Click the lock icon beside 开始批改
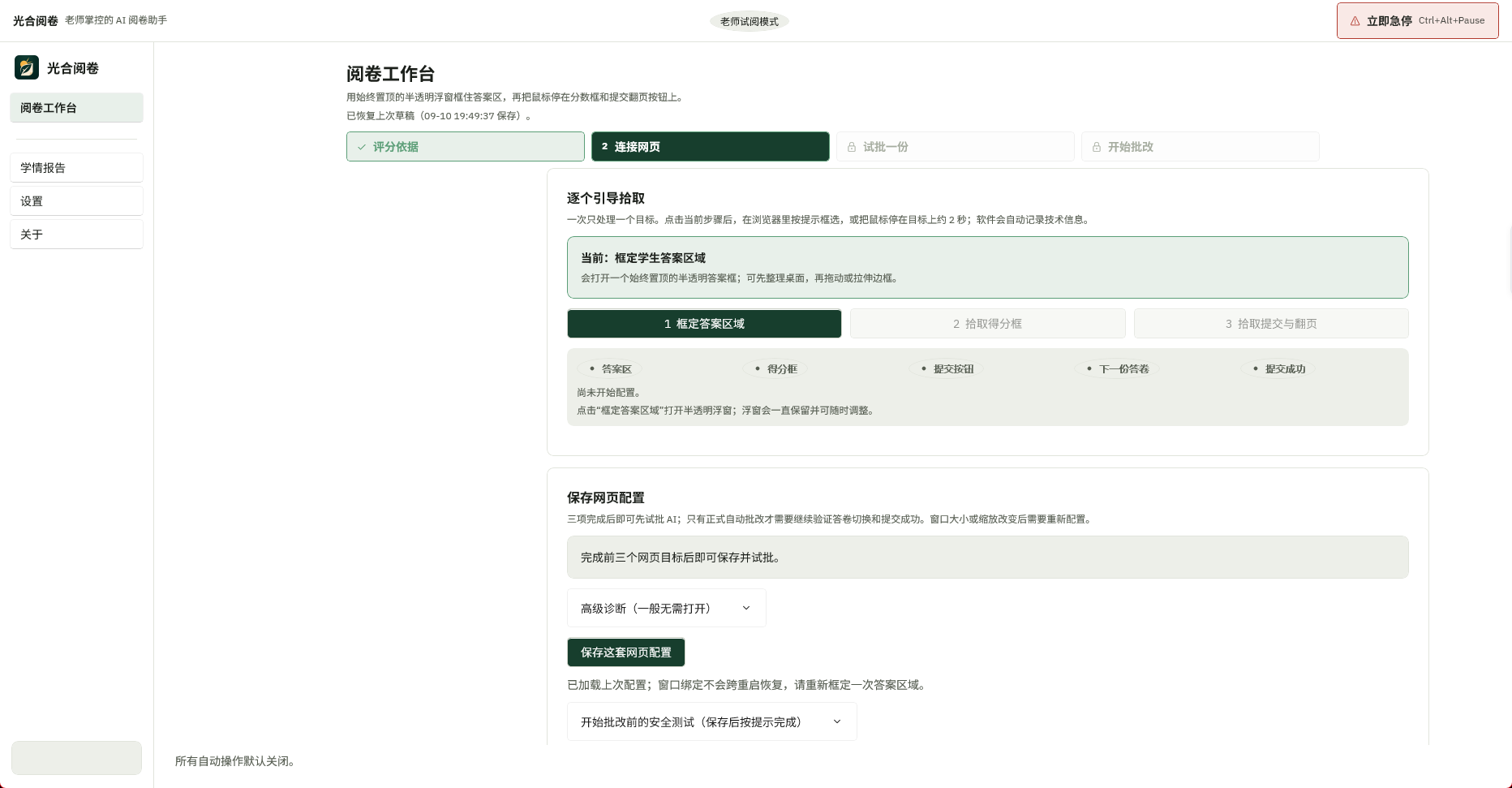 [x=1097, y=147]
